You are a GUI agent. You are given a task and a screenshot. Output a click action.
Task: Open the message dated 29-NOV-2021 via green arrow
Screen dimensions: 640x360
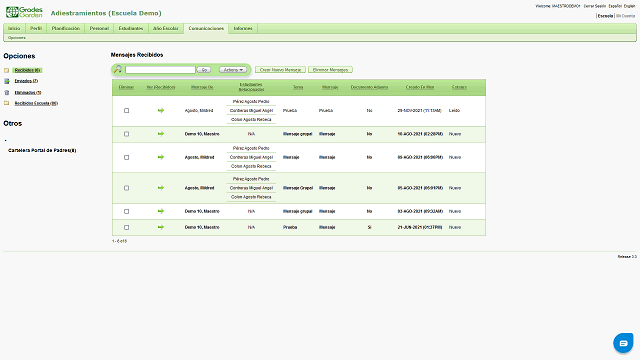coord(161,110)
